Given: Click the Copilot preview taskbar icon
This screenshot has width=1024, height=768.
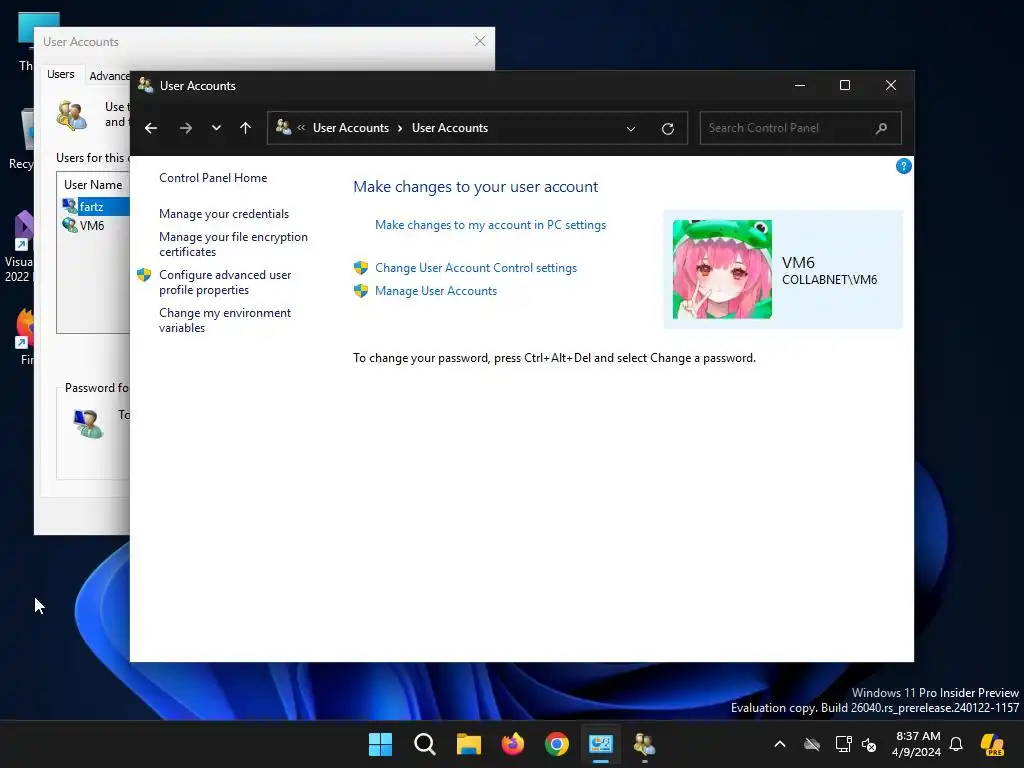Looking at the screenshot, I should pos(992,744).
